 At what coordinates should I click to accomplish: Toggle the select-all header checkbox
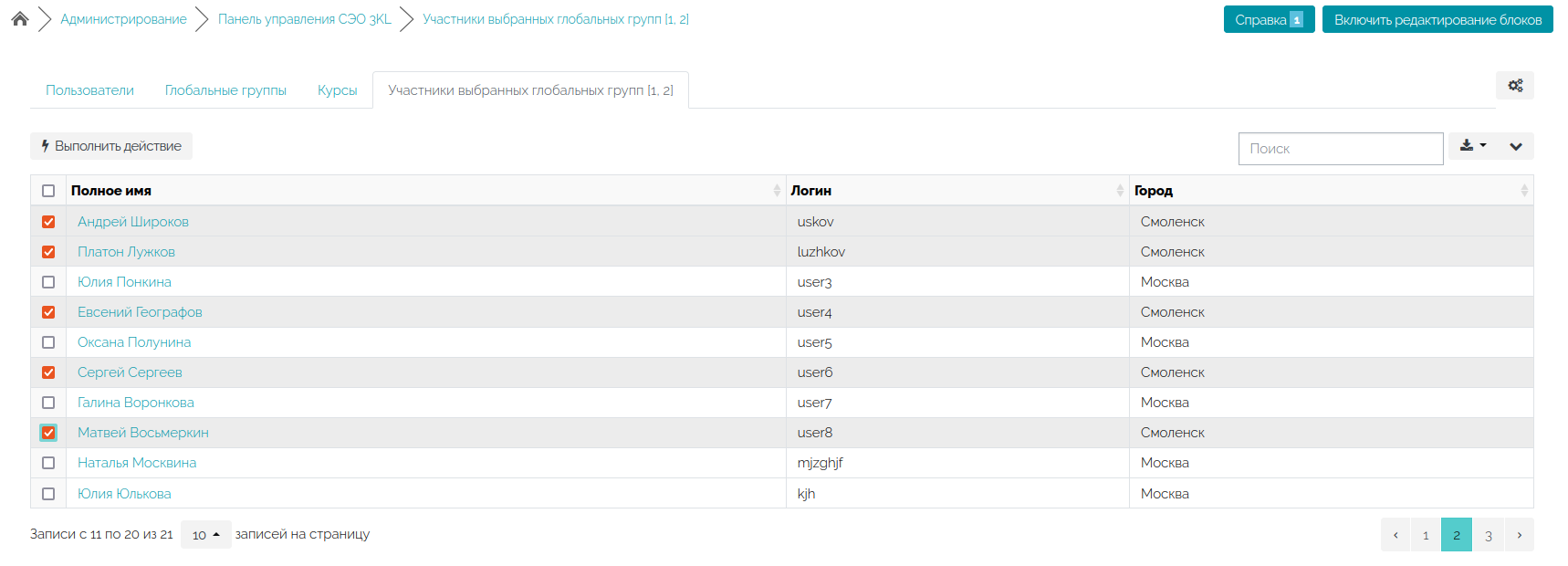point(48,191)
